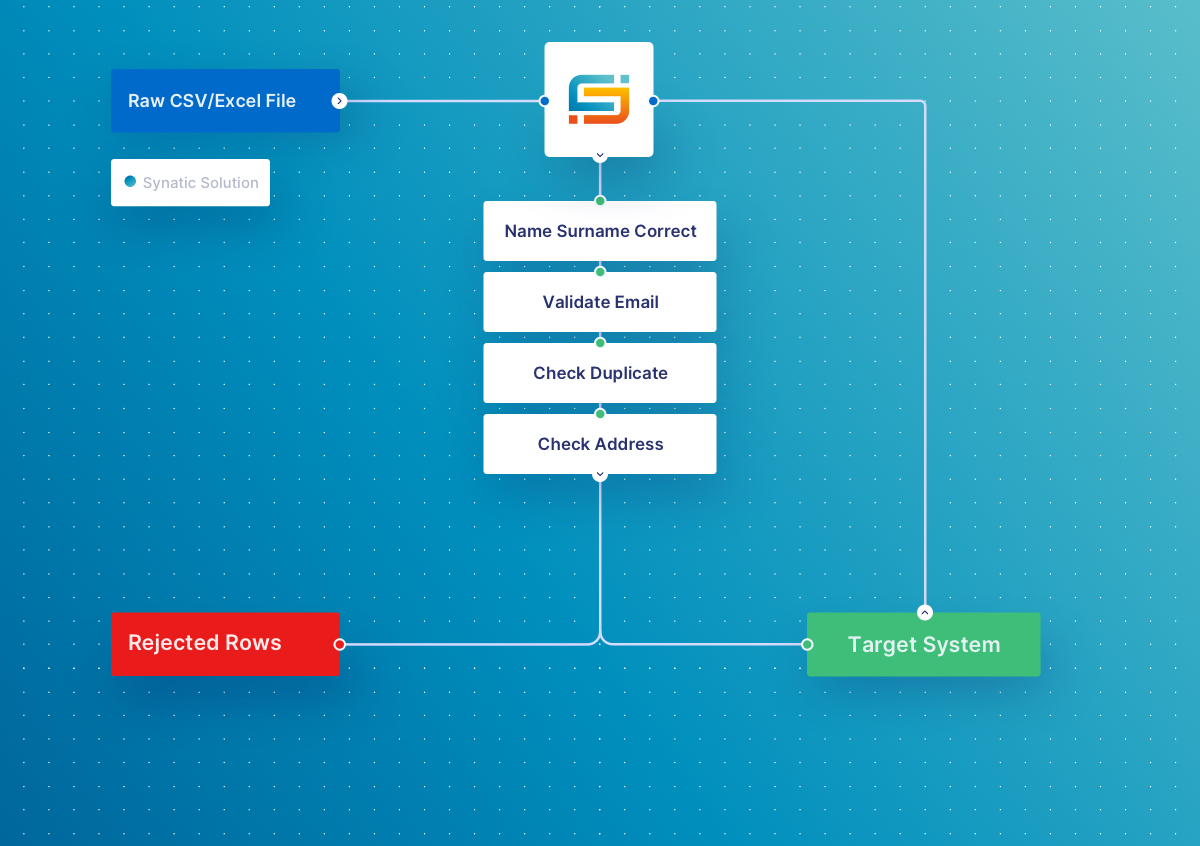Click the connector circle left of Target System
Viewport: 1200px width, 846px height.
click(807, 645)
